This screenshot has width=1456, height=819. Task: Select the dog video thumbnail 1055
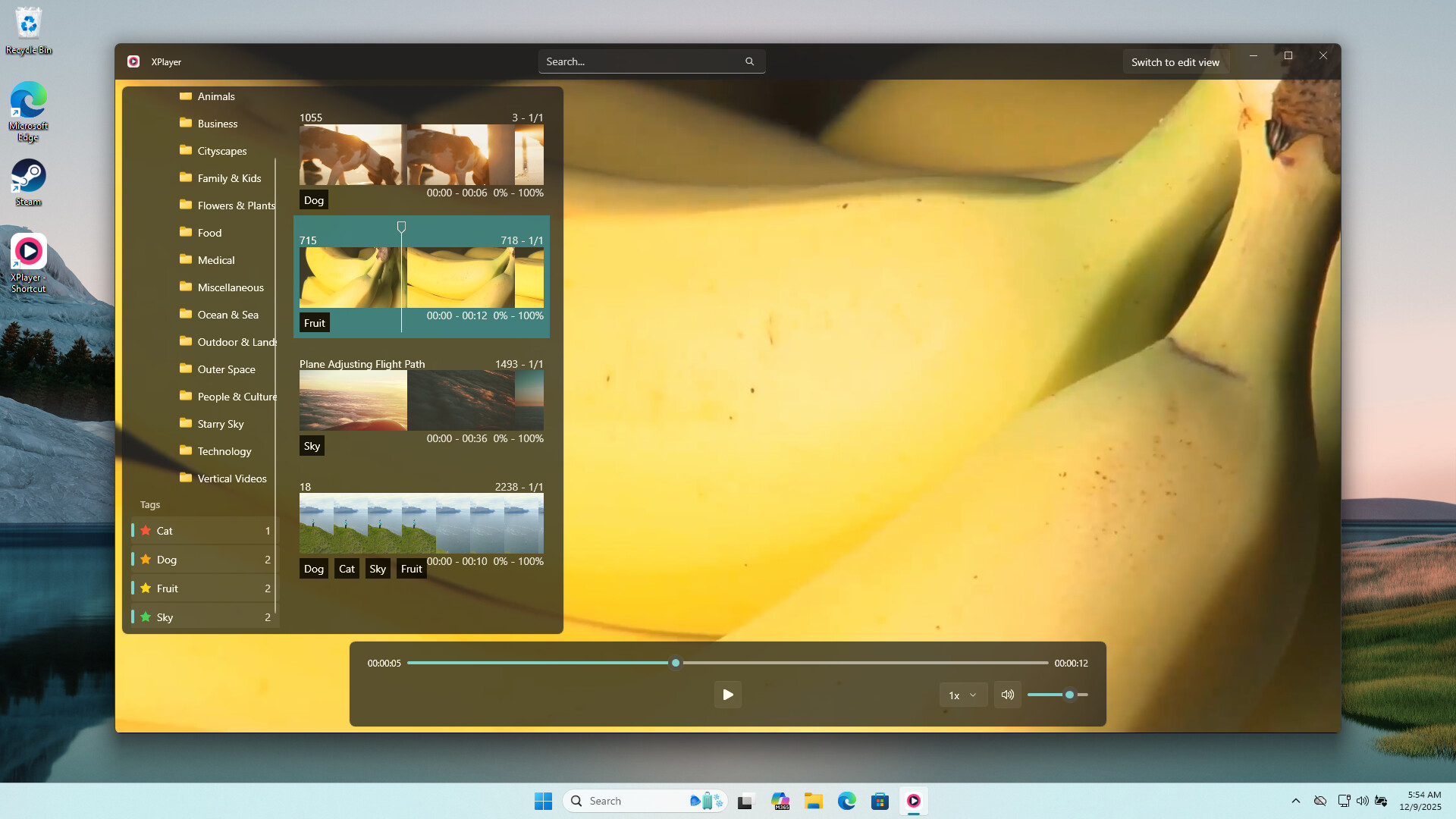(x=421, y=155)
